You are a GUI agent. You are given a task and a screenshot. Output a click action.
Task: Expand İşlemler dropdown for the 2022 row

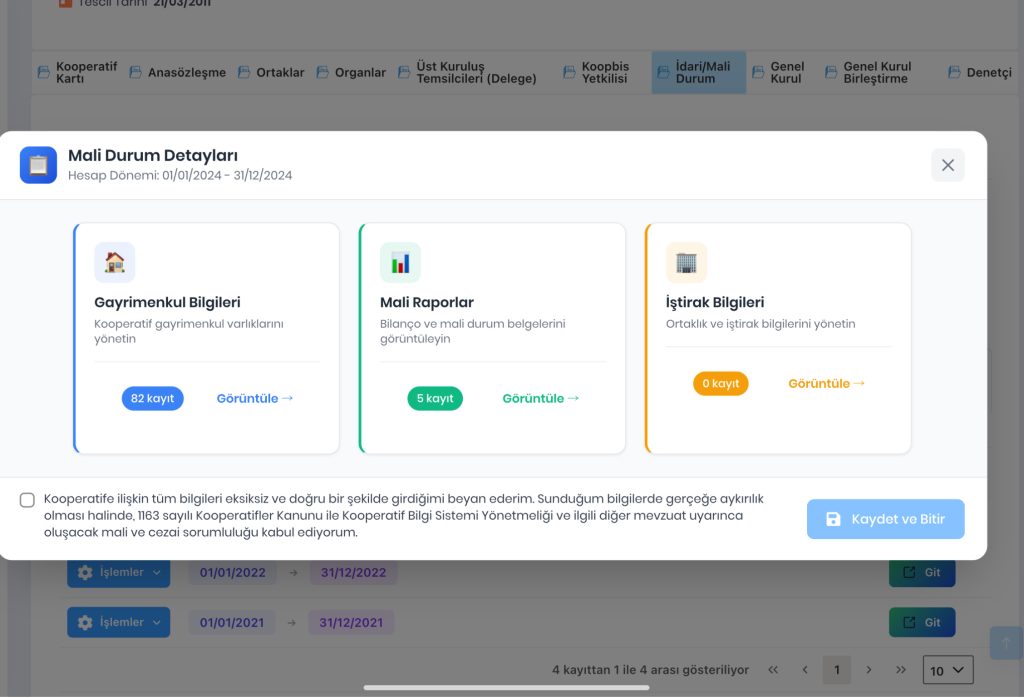(x=119, y=572)
